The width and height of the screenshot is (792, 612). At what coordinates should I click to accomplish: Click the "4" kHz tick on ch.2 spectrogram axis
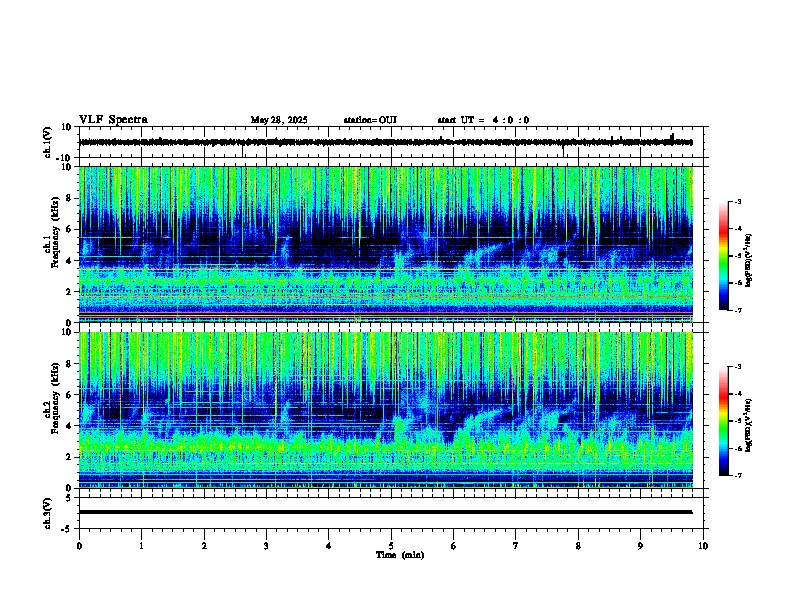tap(70, 426)
